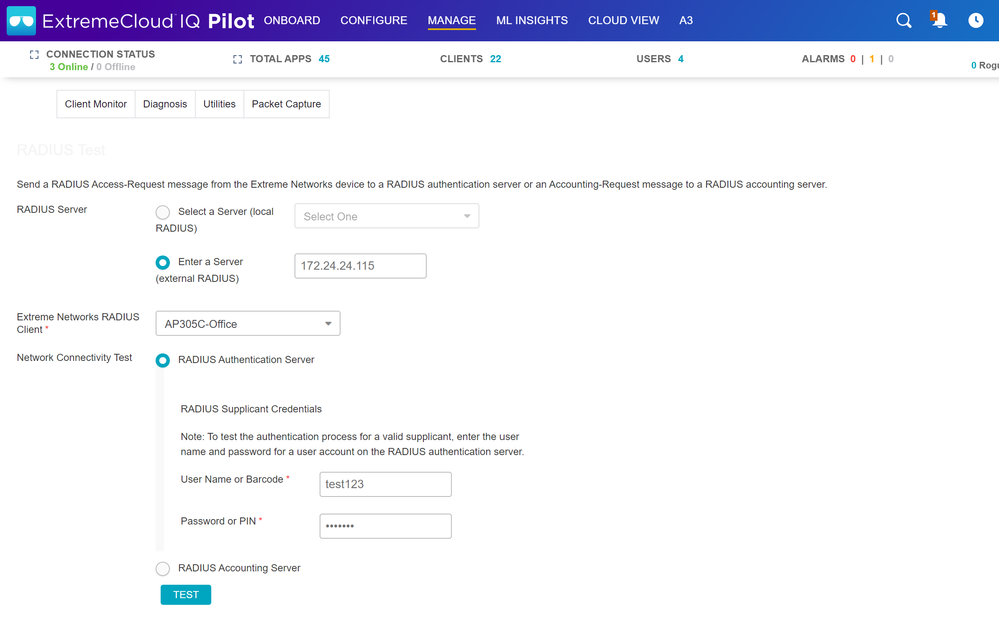The image size is (999, 629).
Task: Click the grey alarms count 0
Action: click(x=891, y=59)
